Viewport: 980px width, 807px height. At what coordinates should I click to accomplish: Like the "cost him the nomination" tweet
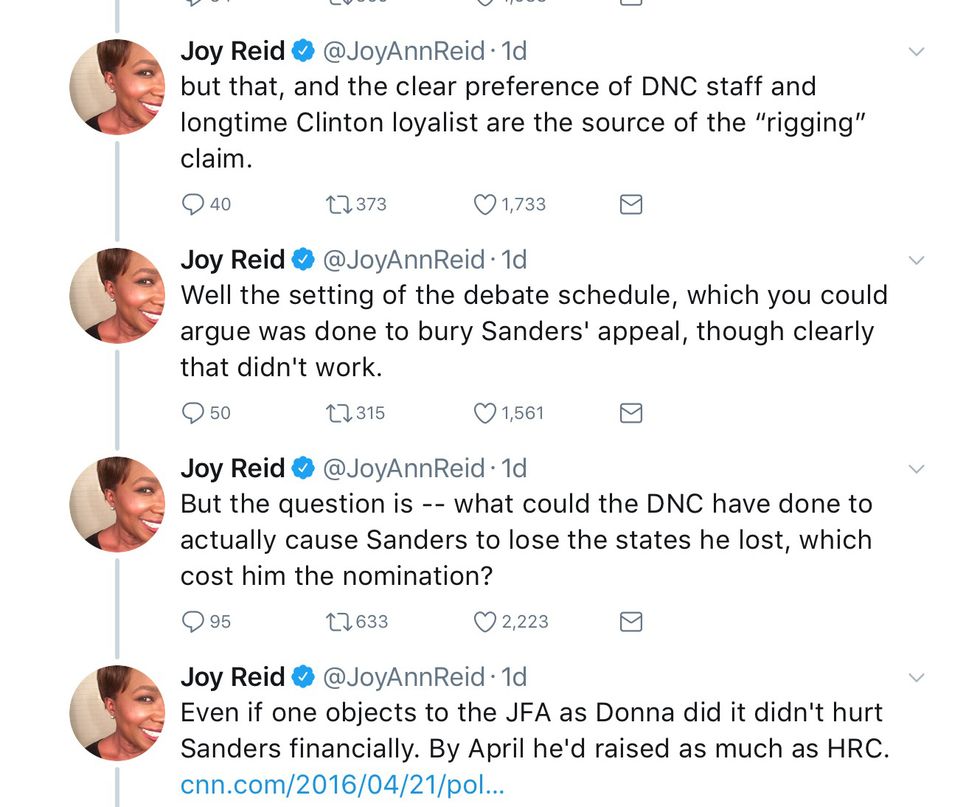[x=485, y=622]
